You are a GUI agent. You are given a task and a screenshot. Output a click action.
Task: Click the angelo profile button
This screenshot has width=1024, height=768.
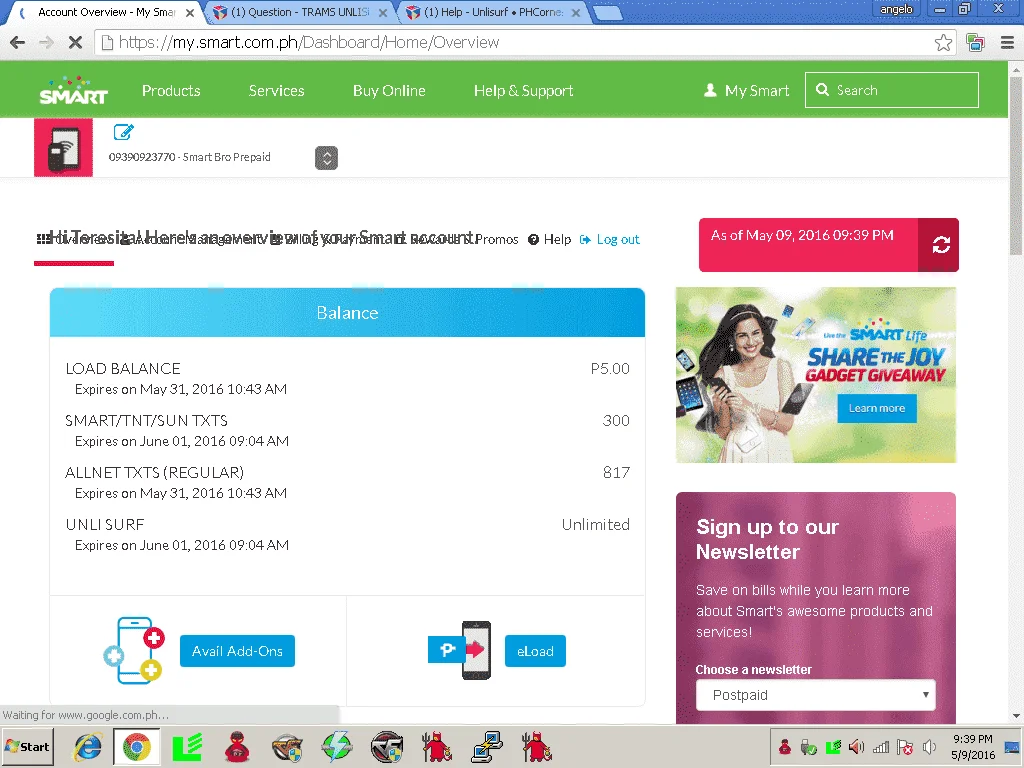coord(896,9)
